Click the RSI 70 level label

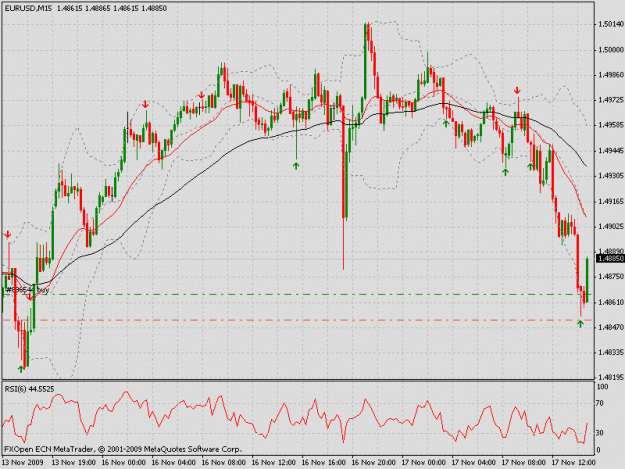600,404
